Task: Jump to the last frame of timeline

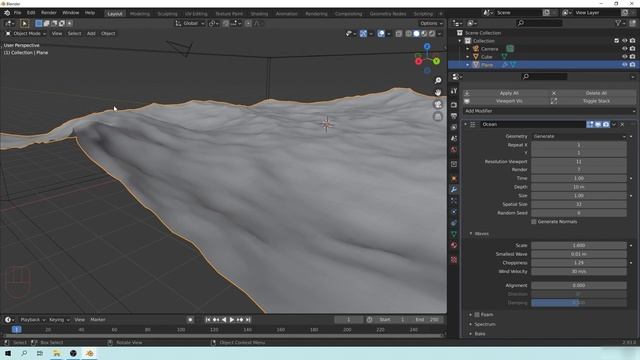Action: click(x=248, y=320)
